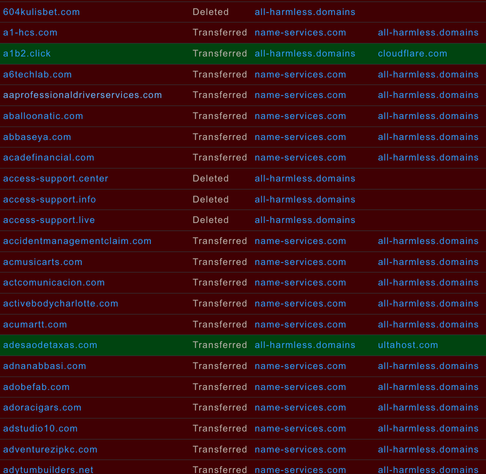This screenshot has height=474, width=486.
Task: Open the adobefab.com domain link
Action: pos(36,387)
